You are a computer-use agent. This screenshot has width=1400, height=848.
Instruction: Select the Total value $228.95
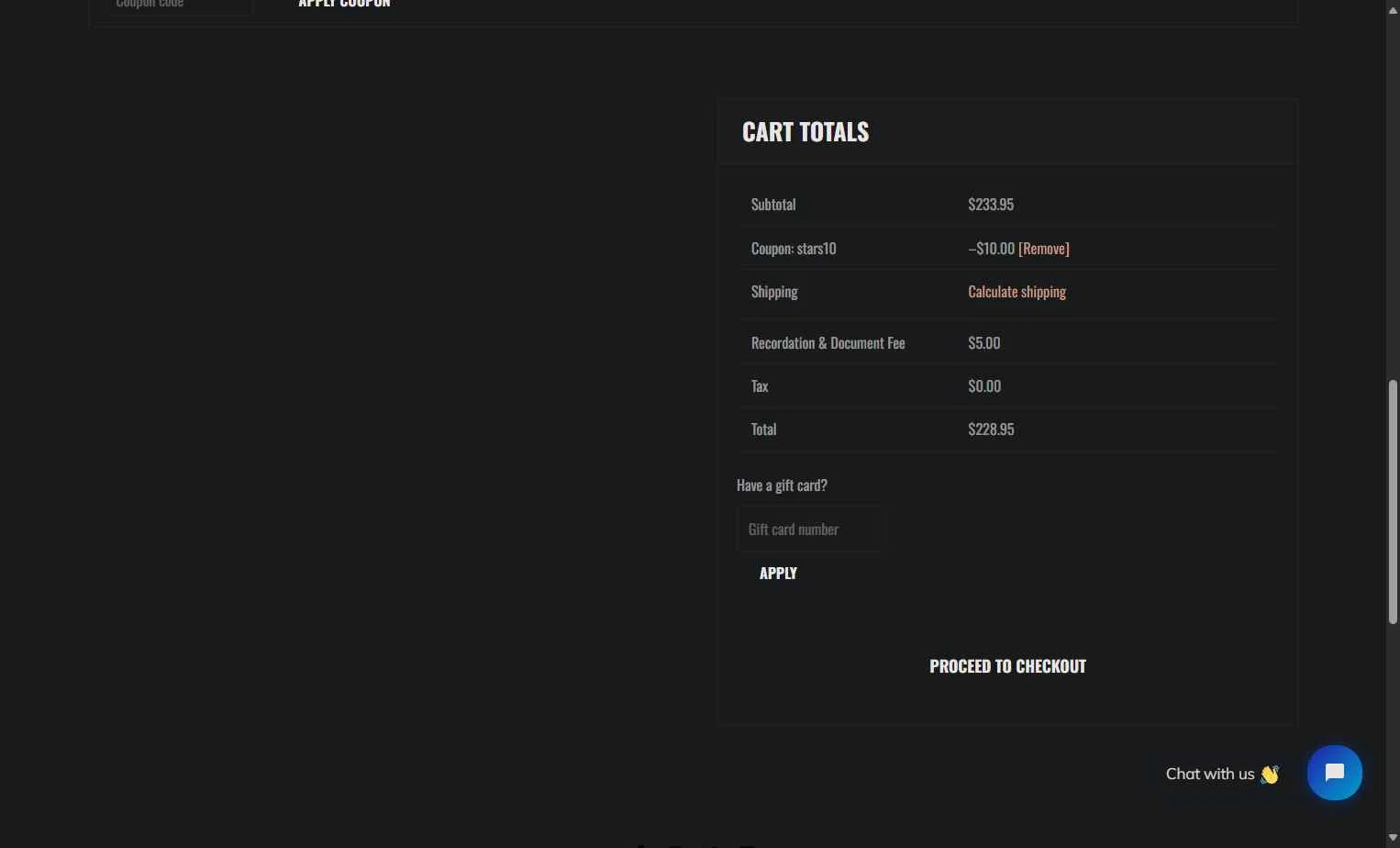pos(991,430)
